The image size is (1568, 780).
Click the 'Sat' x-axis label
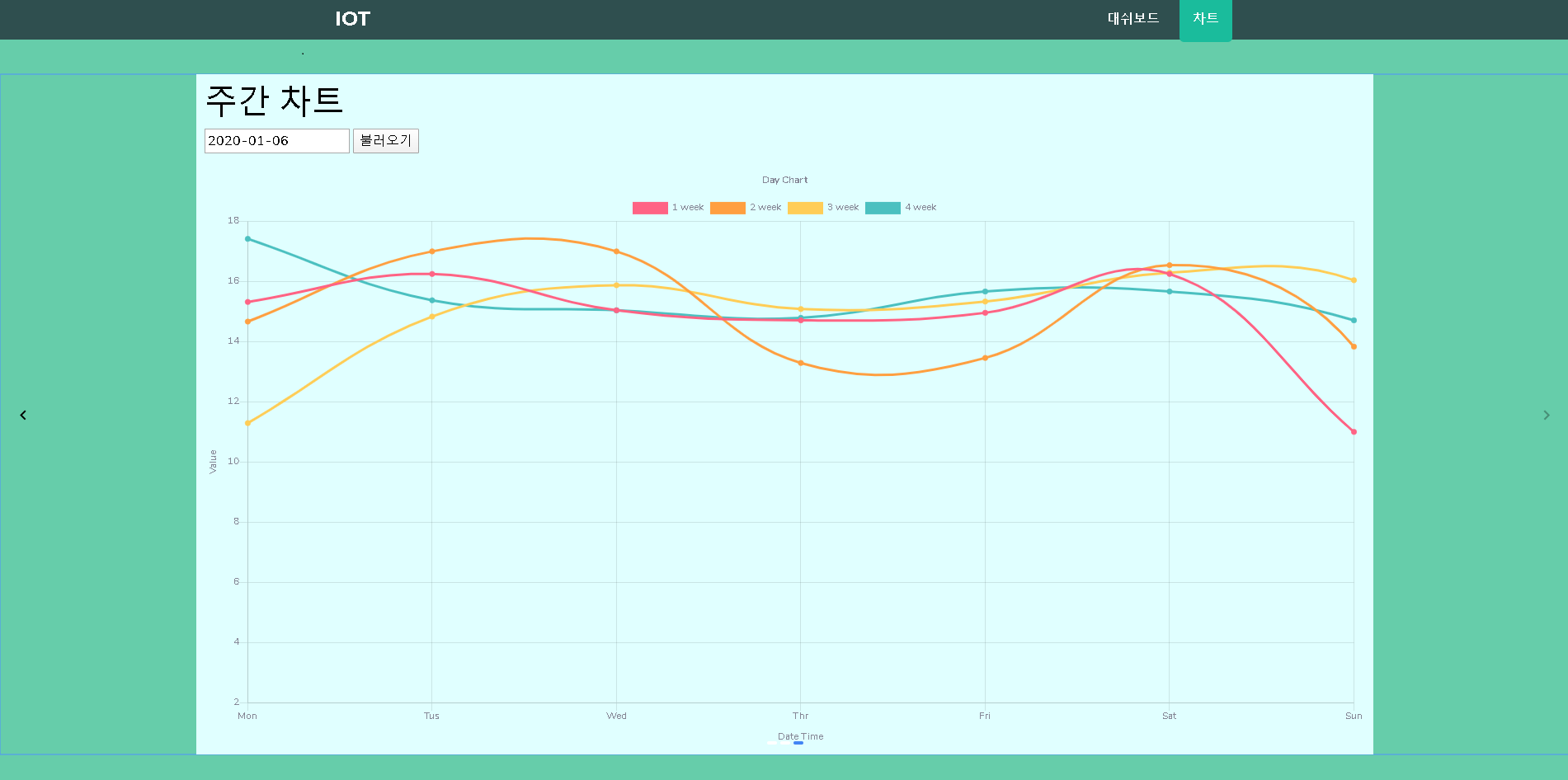click(x=1169, y=716)
